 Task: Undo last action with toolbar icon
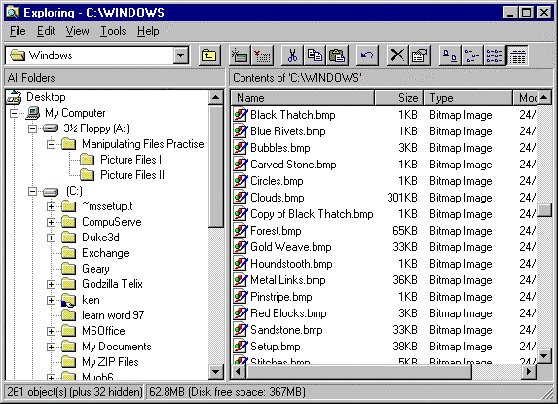click(367, 56)
